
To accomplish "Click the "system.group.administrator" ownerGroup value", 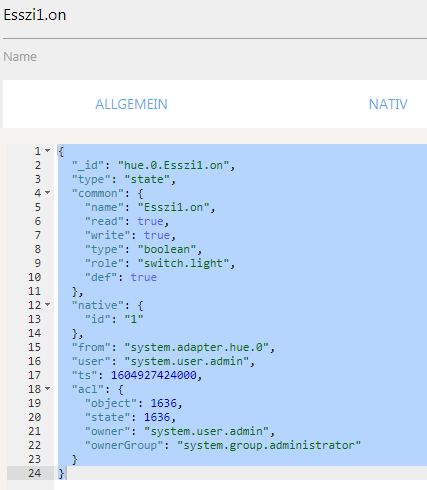I will 269,445.
